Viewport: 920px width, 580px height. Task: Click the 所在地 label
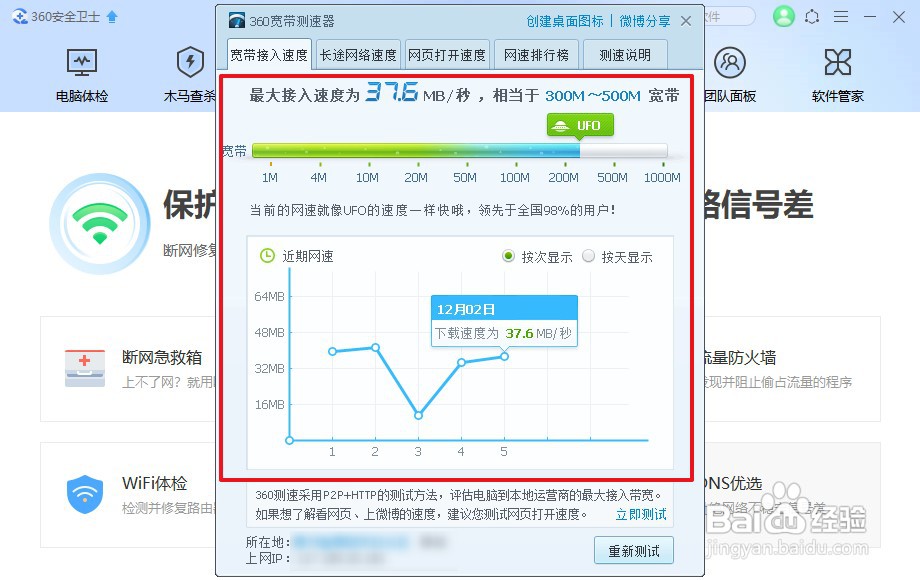click(268, 542)
